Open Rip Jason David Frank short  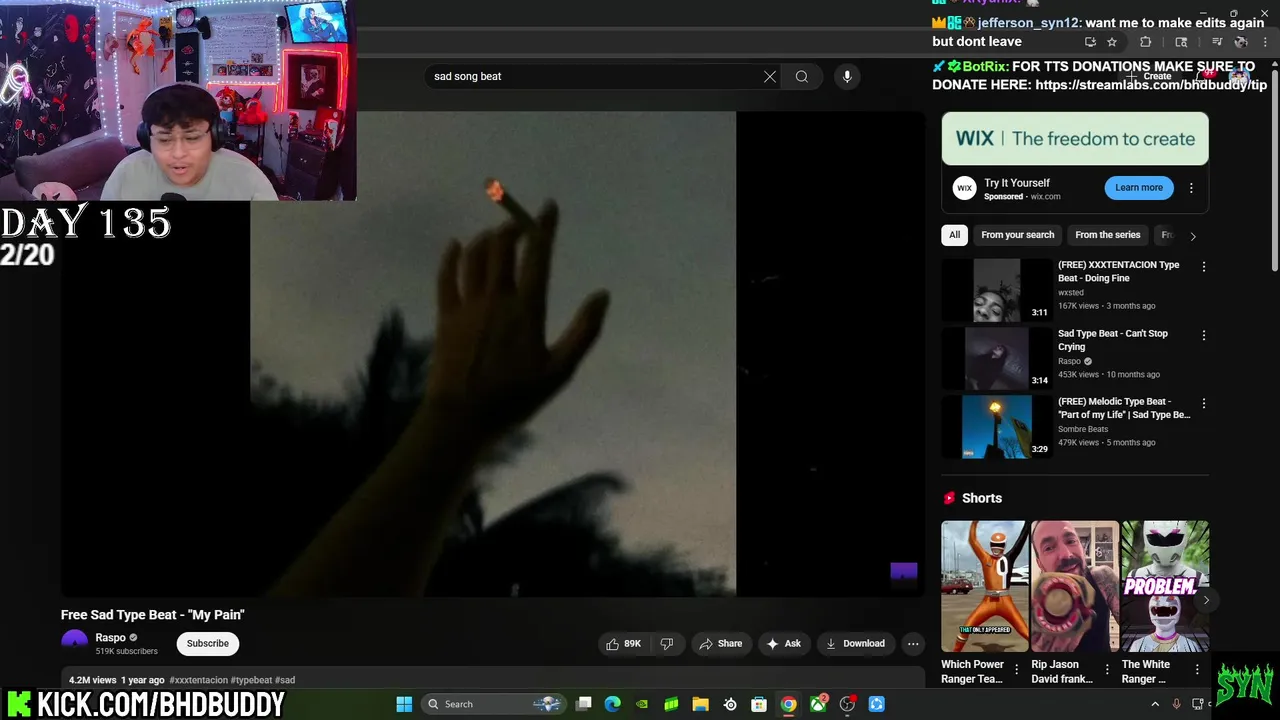pos(1075,586)
